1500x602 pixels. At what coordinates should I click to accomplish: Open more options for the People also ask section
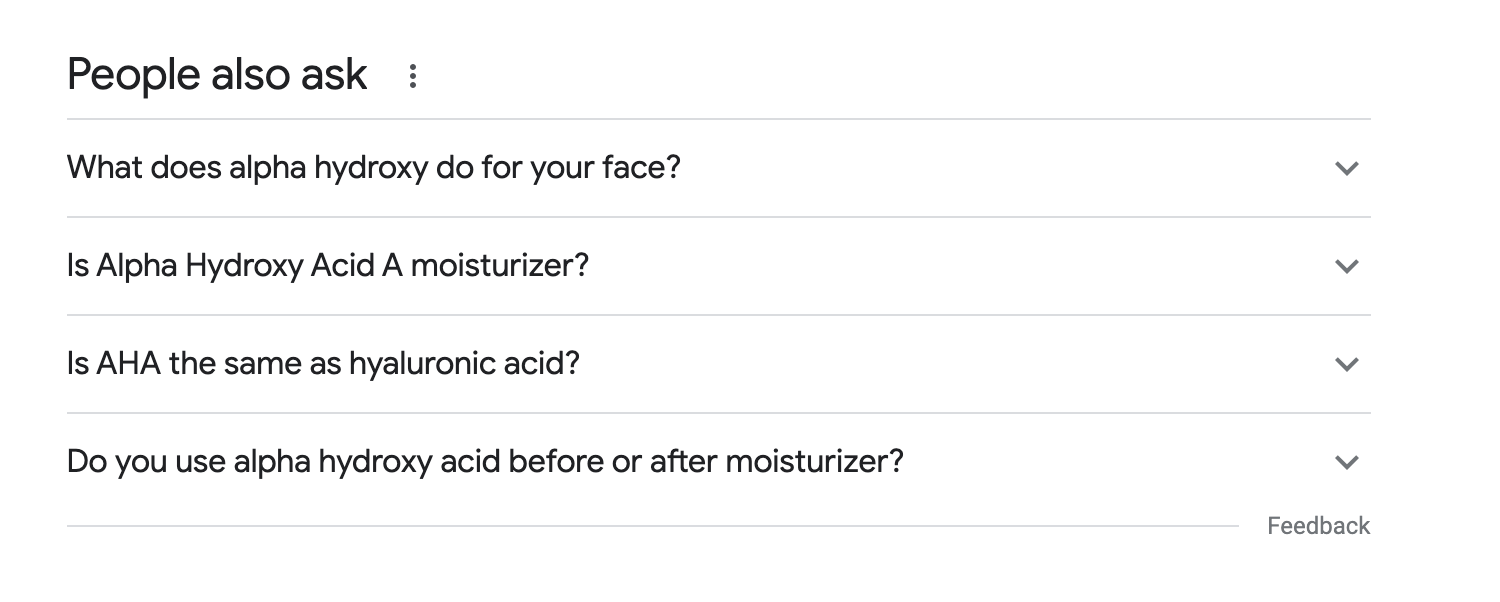[x=412, y=76]
